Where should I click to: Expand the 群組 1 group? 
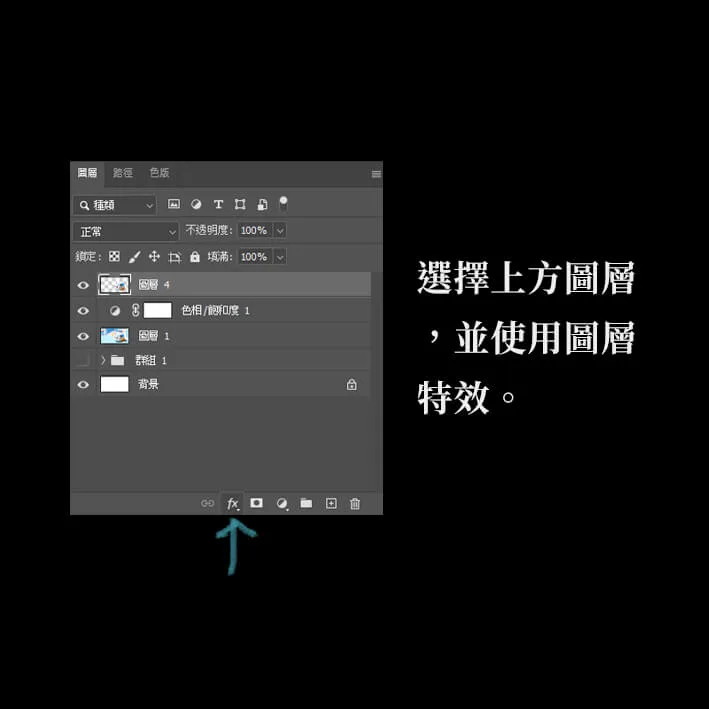point(103,360)
